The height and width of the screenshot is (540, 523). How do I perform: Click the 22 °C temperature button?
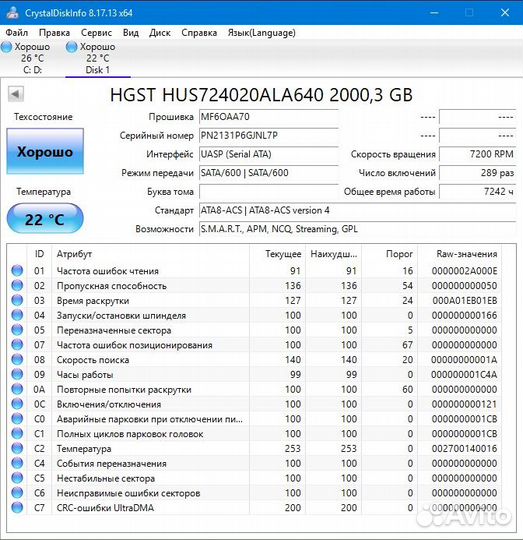[45, 219]
